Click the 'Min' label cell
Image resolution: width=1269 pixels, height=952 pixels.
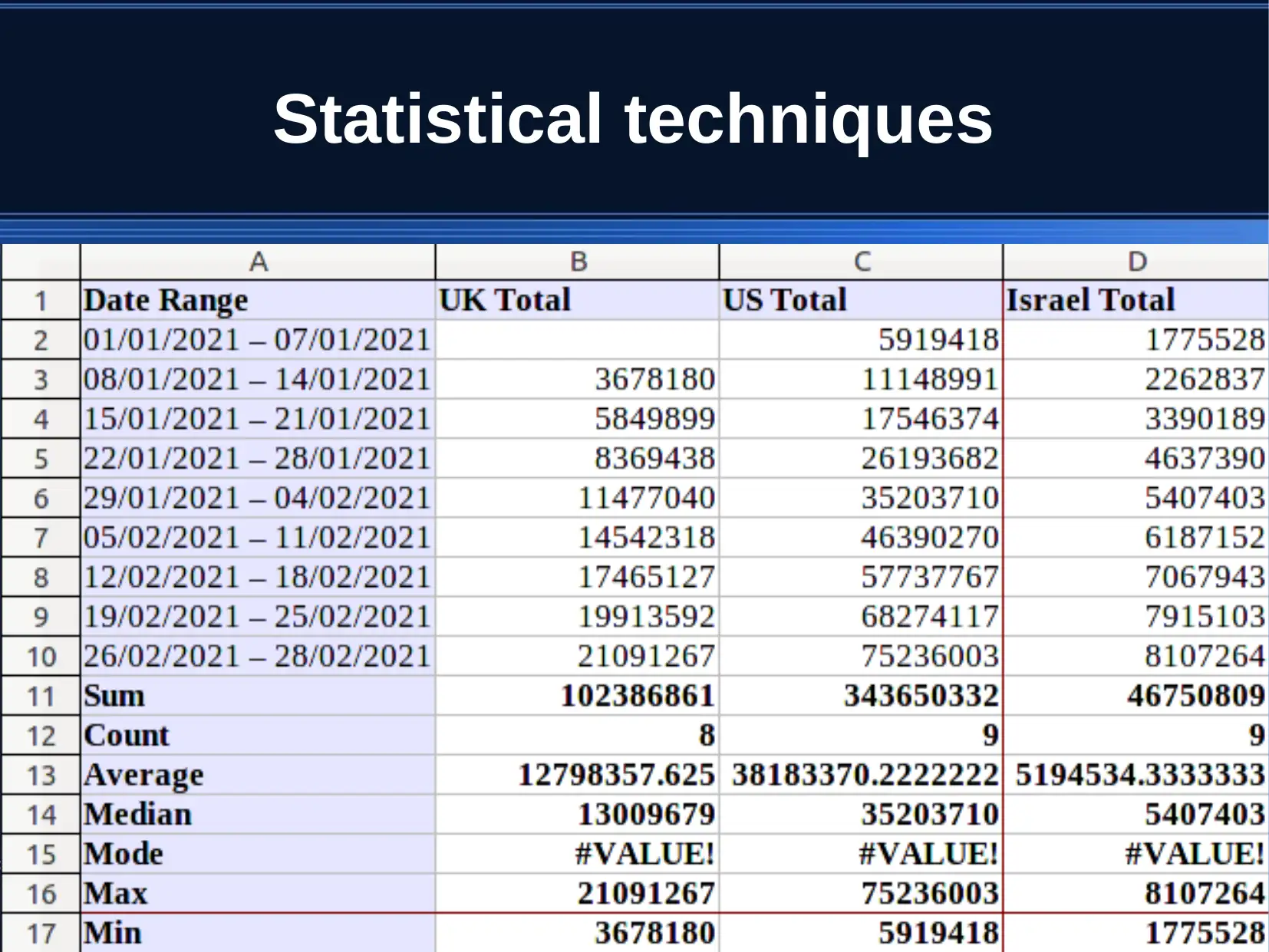tap(258, 934)
